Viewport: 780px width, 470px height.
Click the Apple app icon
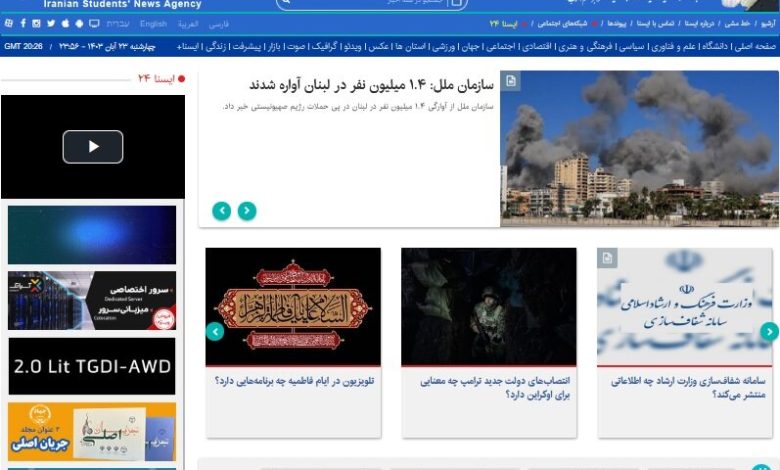coord(65,23)
